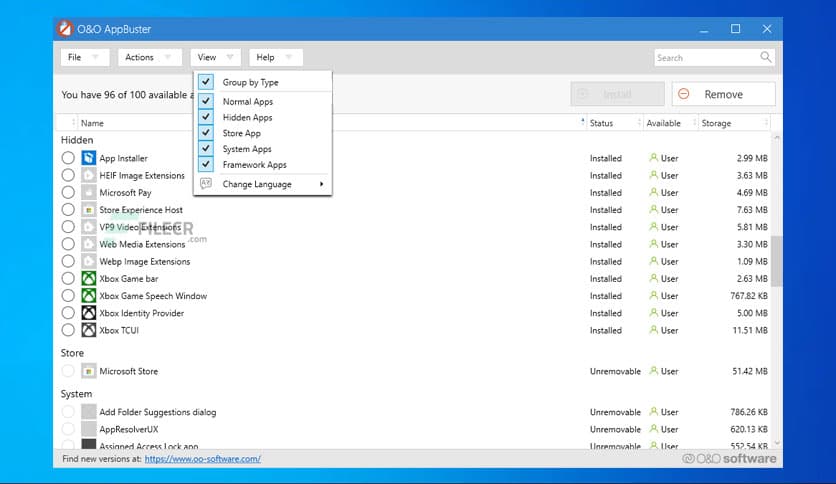Click Installed status of Webp Image Extensions
Viewport: 836px width, 484px height.
point(606,261)
